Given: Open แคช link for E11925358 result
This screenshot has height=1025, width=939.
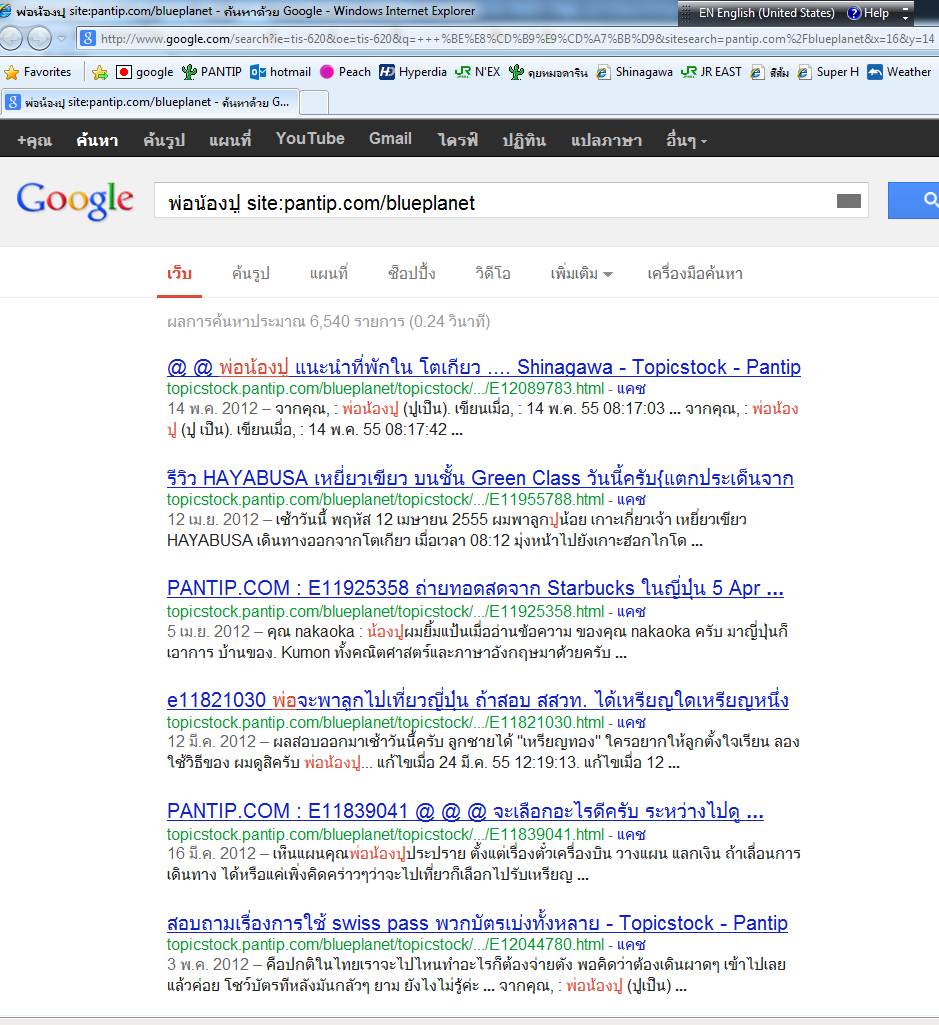Looking at the screenshot, I should pos(631,611).
